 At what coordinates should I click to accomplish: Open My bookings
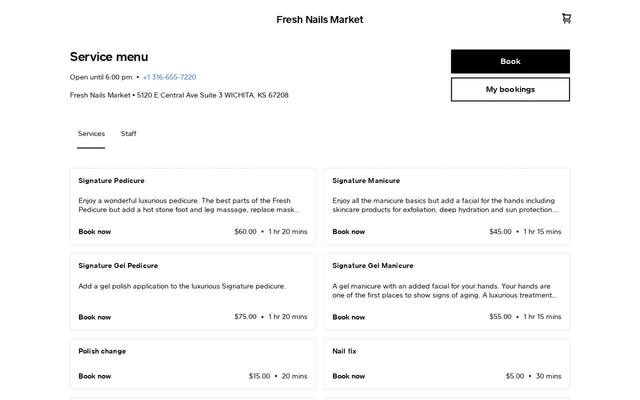click(x=510, y=89)
